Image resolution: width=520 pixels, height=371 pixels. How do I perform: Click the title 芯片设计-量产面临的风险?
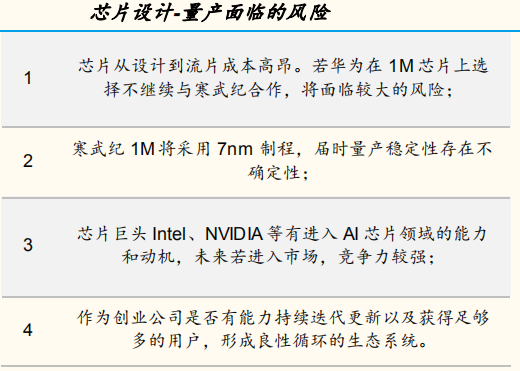click(x=211, y=13)
